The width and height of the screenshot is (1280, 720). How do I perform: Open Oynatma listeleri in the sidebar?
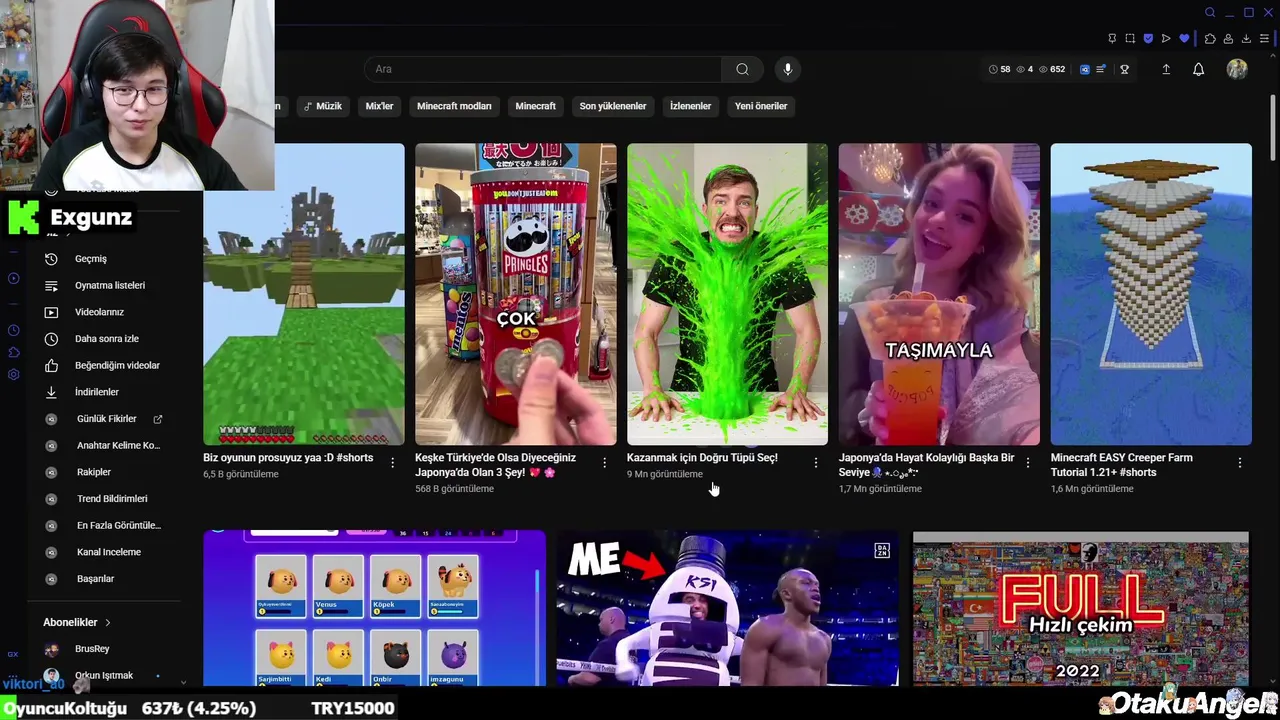tap(110, 285)
